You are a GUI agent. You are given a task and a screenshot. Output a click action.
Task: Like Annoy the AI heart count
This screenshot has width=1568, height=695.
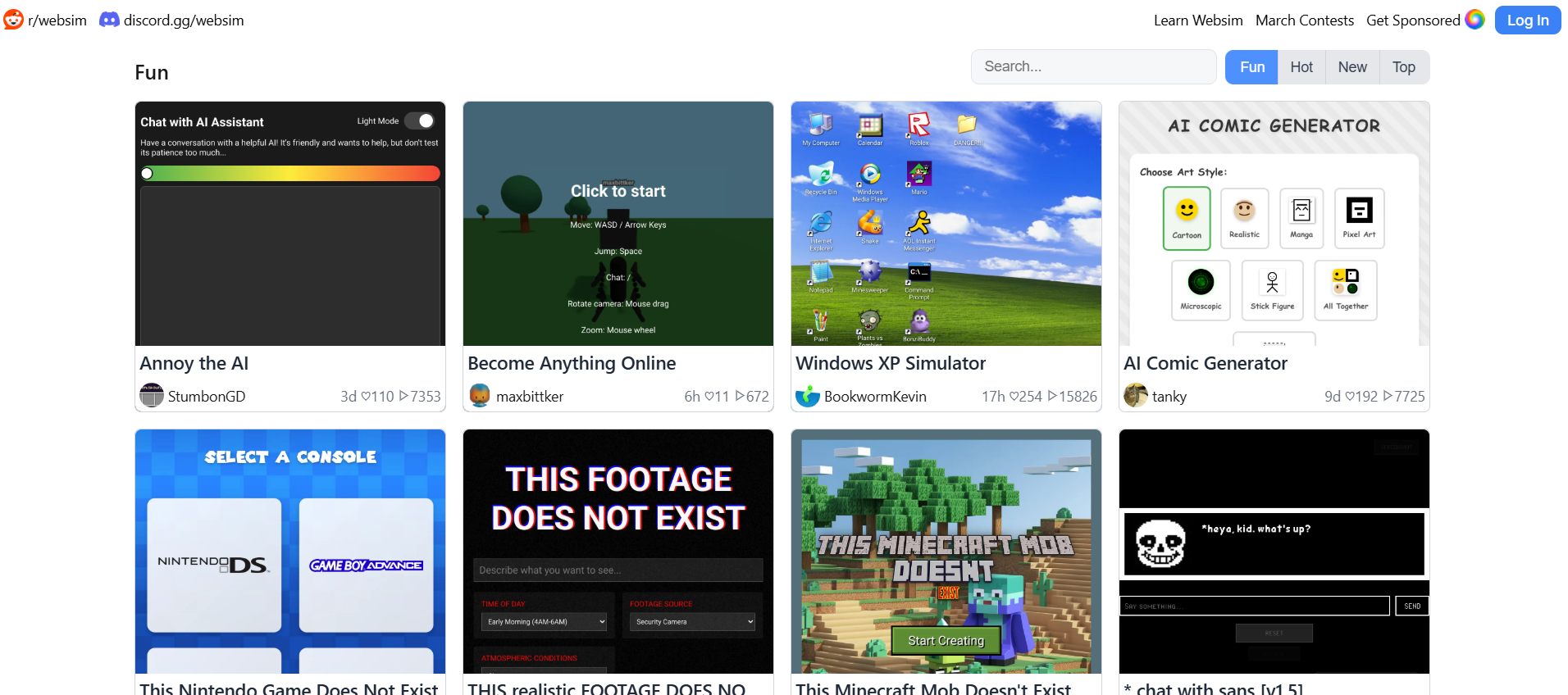(x=378, y=396)
